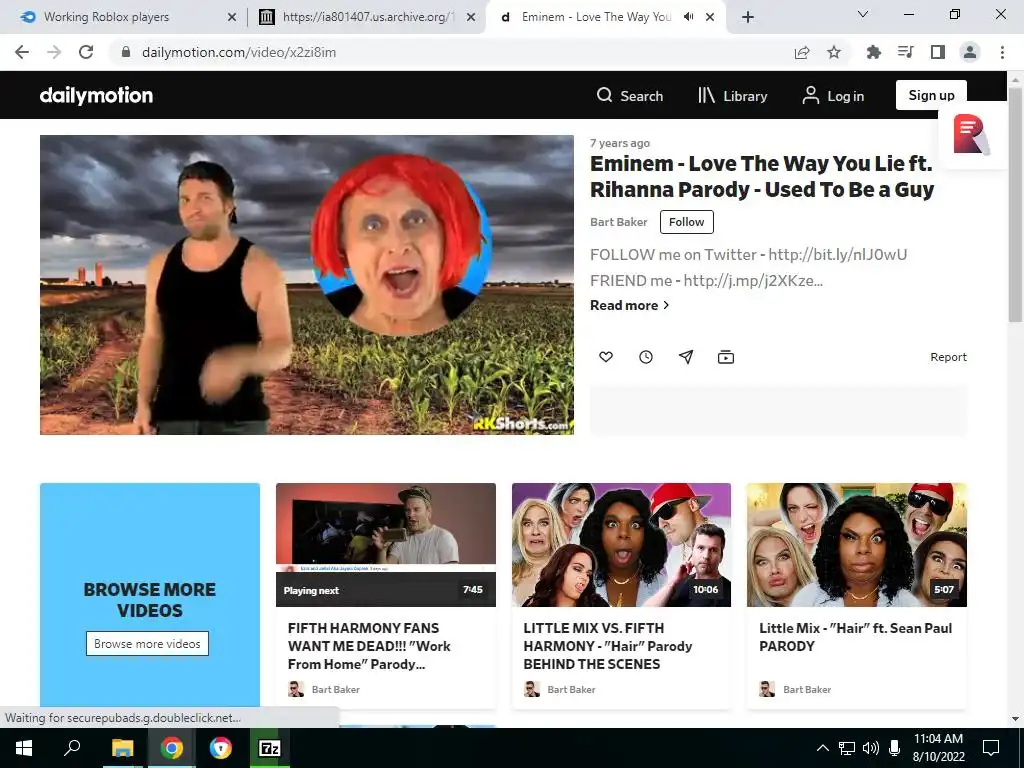Open the notification center icon

click(x=991, y=748)
